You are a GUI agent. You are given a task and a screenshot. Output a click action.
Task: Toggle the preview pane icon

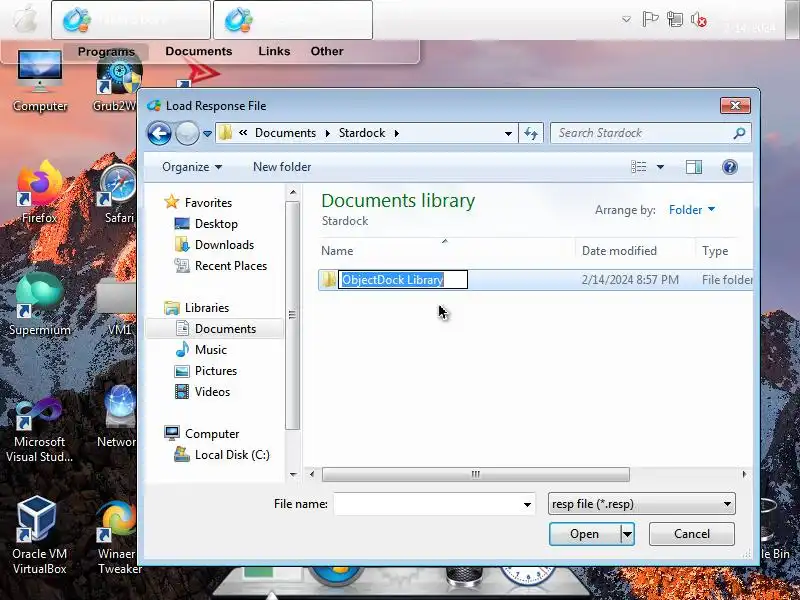(x=694, y=167)
